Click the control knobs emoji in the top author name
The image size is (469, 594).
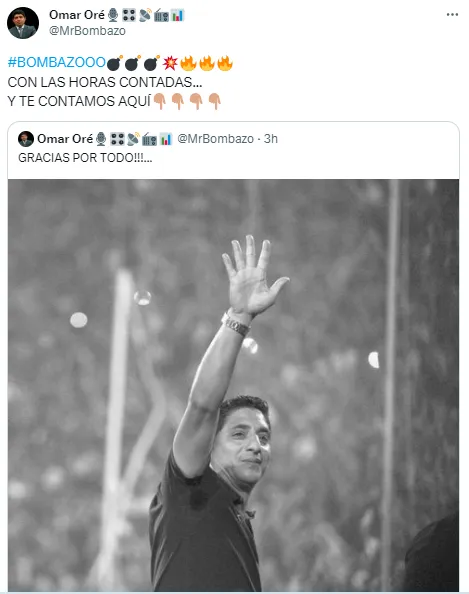tap(129, 15)
